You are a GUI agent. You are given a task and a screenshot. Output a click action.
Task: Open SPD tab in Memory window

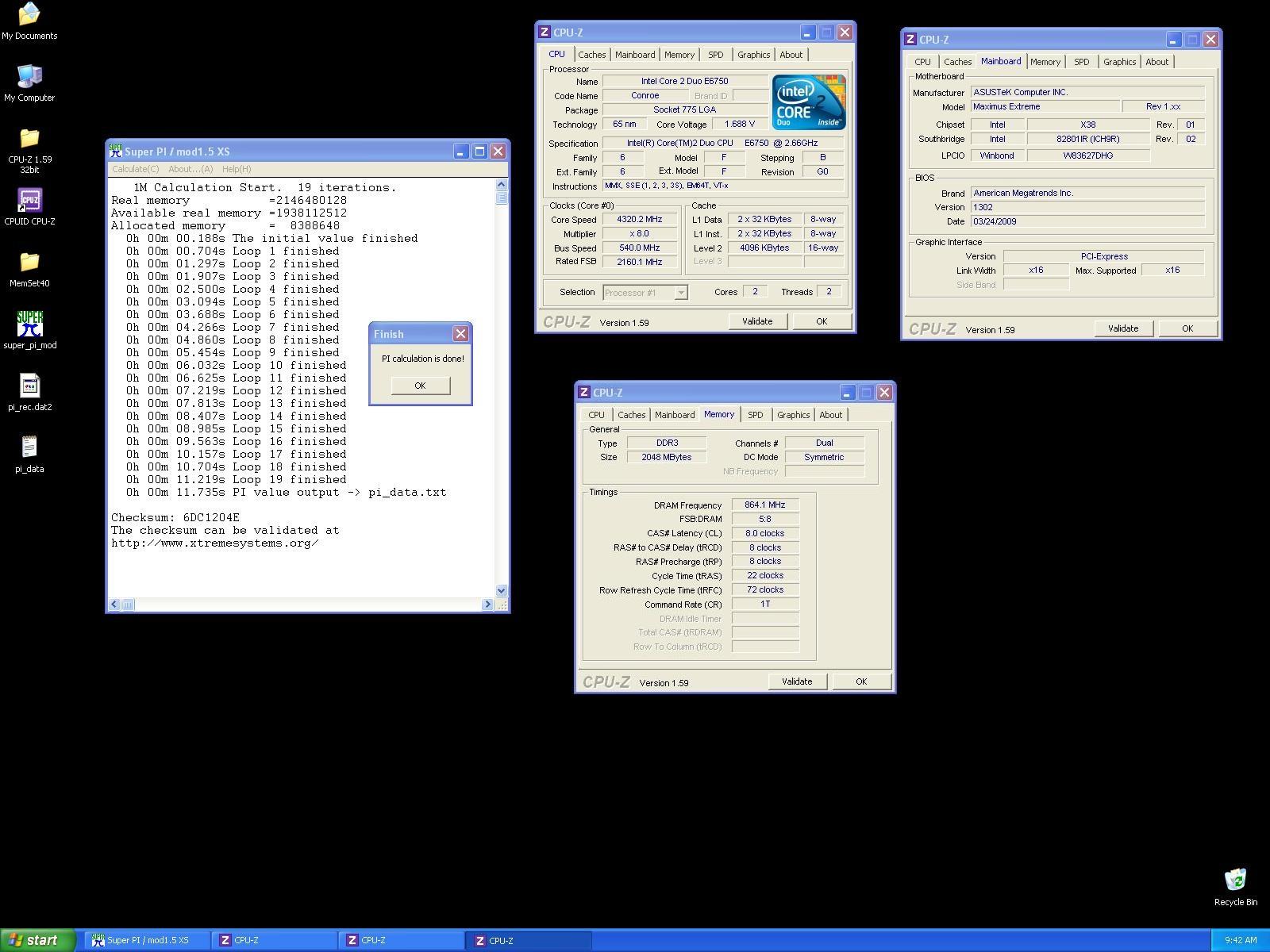(756, 415)
